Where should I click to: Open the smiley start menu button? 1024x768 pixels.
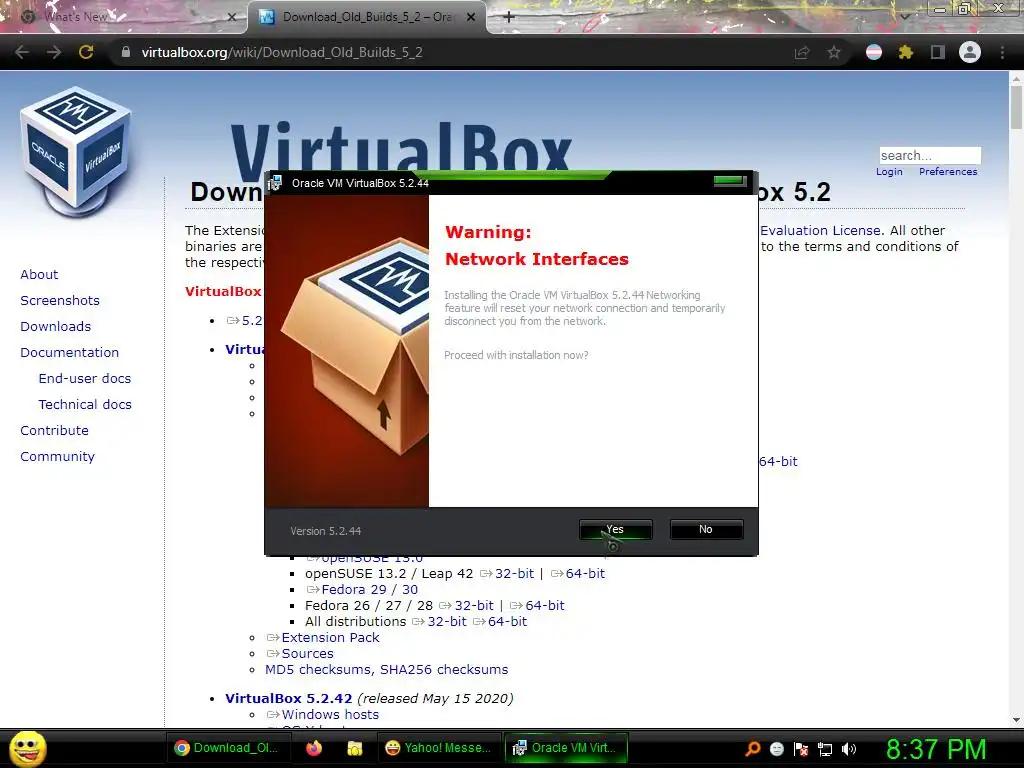pos(27,748)
